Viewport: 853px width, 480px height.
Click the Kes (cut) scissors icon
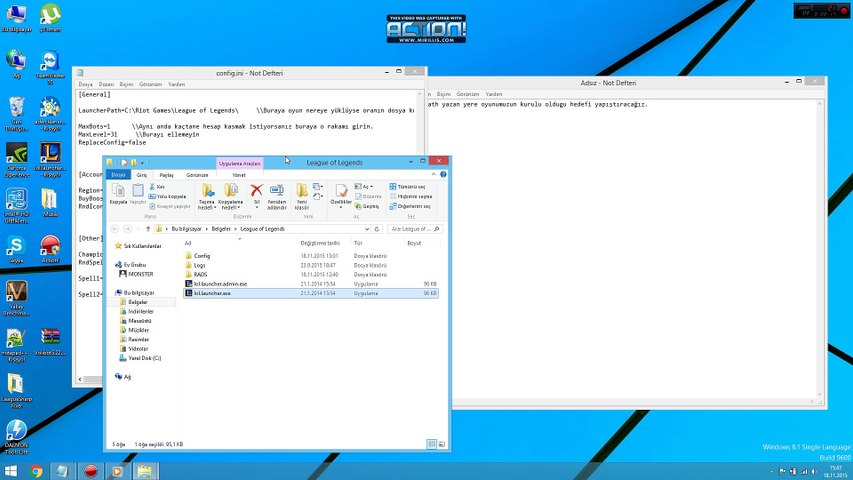point(152,187)
